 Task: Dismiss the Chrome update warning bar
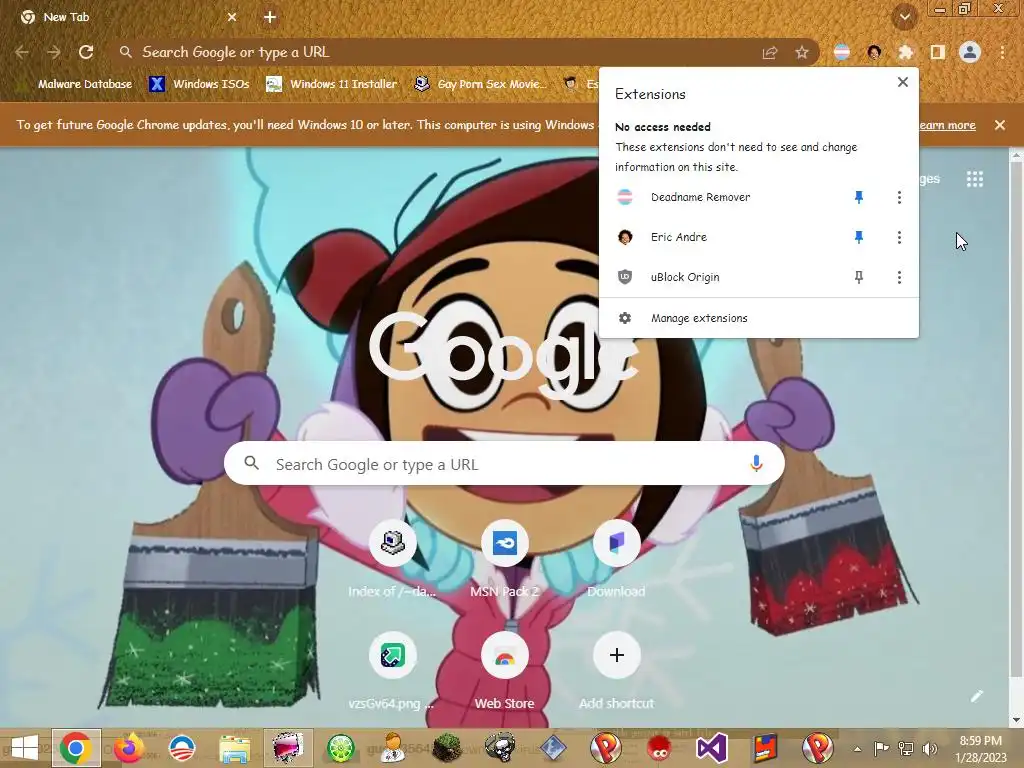[1000, 125]
